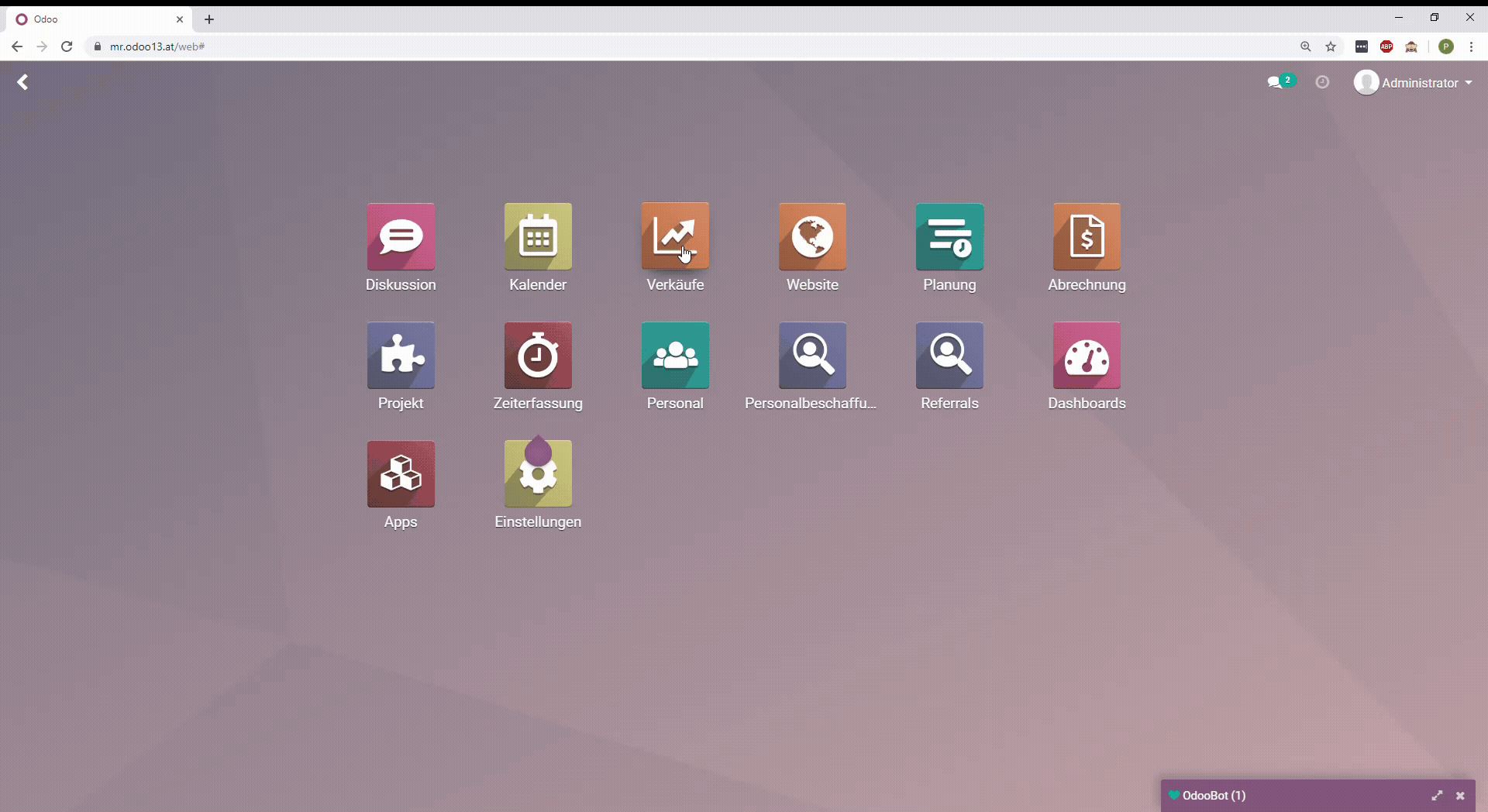Open the Dashboards app
1488x812 pixels.
[1087, 355]
